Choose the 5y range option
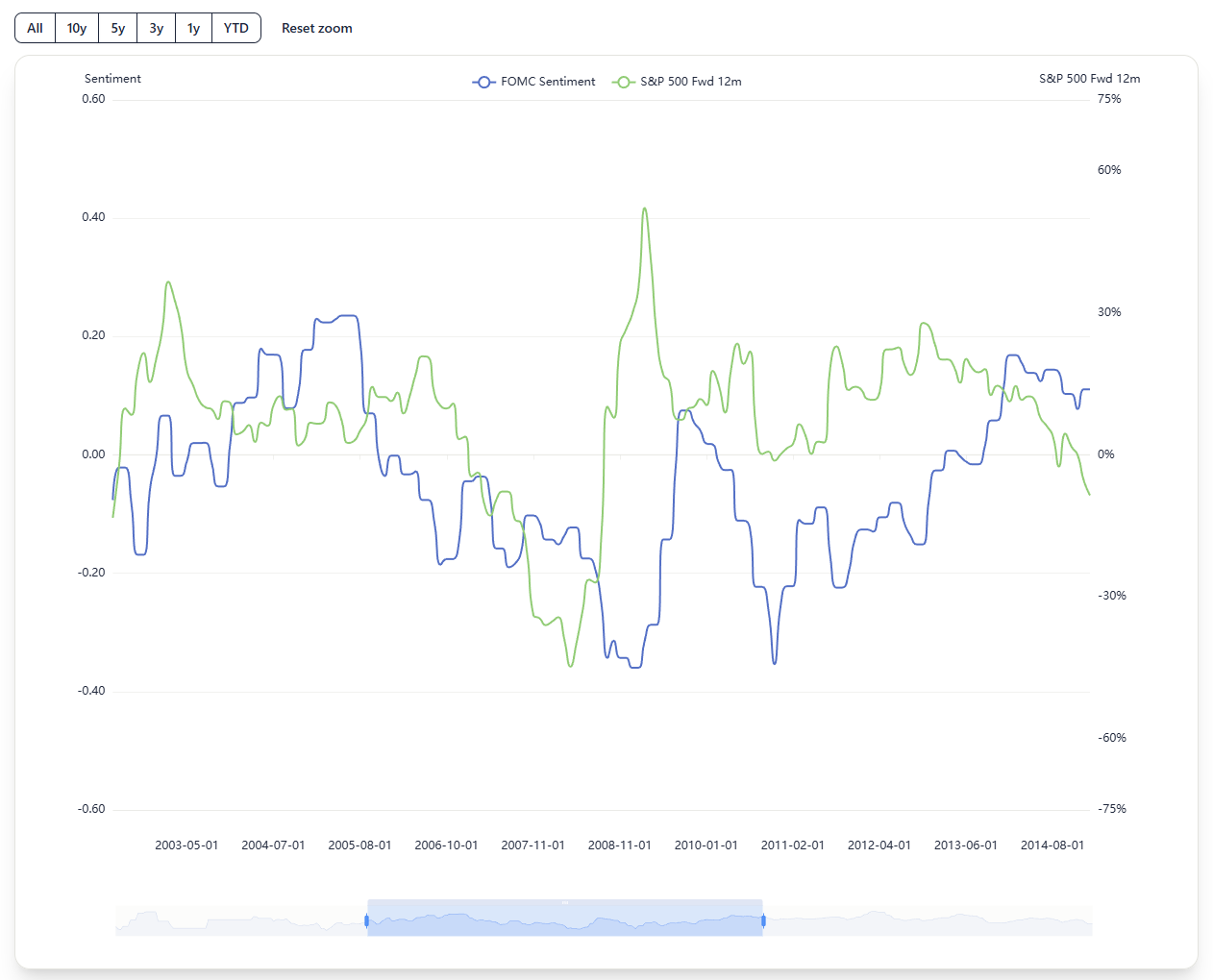Image resolution: width=1213 pixels, height=980 pixels. [x=118, y=28]
